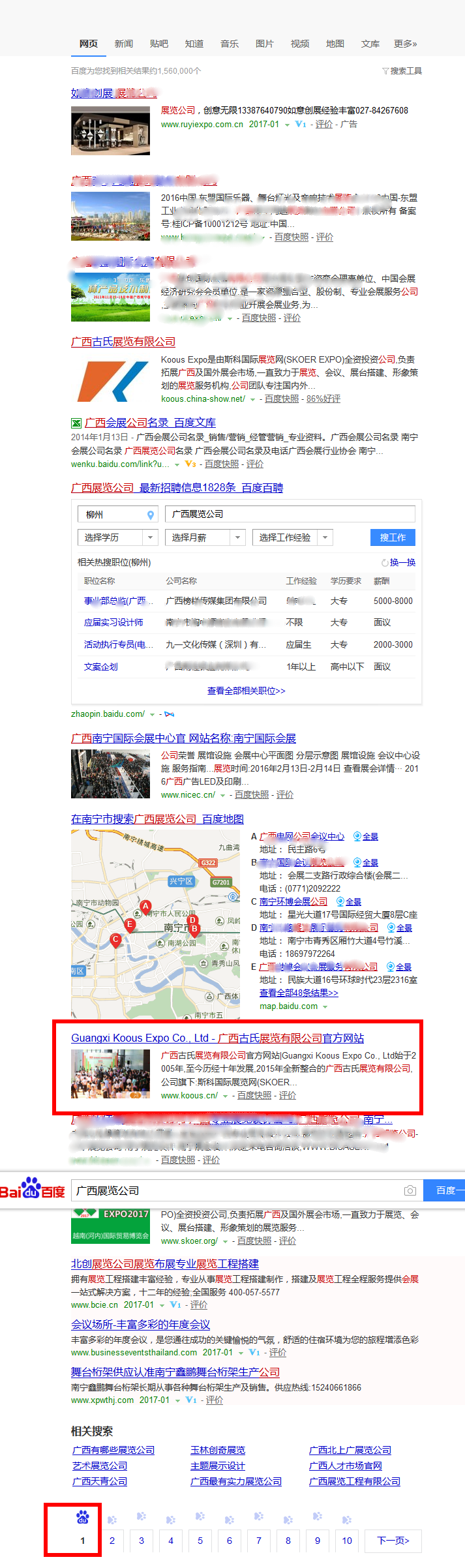Click the location pin in 柳州 field
The width and height of the screenshot is (465, 1568).
pyautogui.click(x=151, y=515)
